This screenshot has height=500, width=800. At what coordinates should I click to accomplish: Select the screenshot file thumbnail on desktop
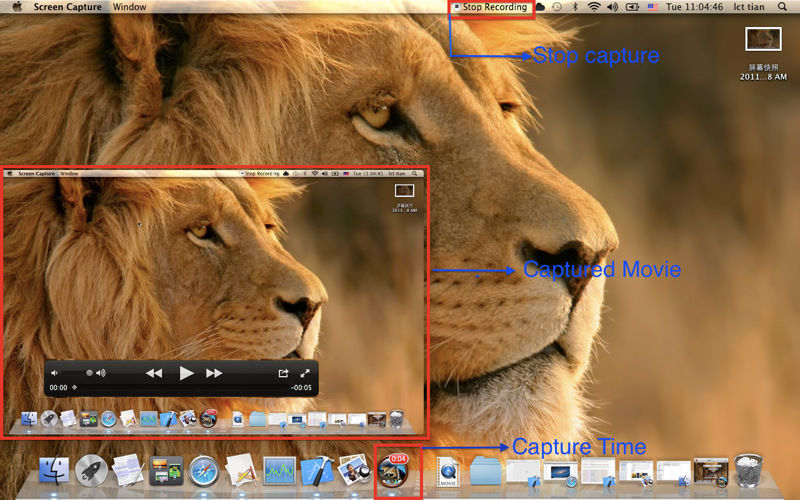click(x=763, y=39)
